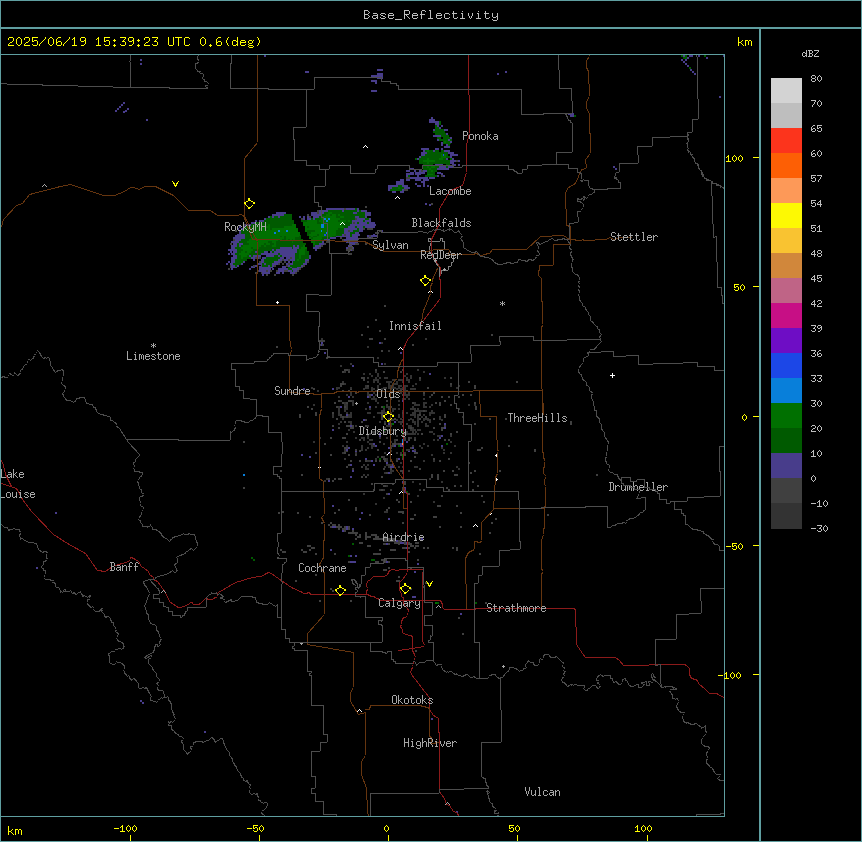Click the 80 value on dBZ legend

coord(816,79)
